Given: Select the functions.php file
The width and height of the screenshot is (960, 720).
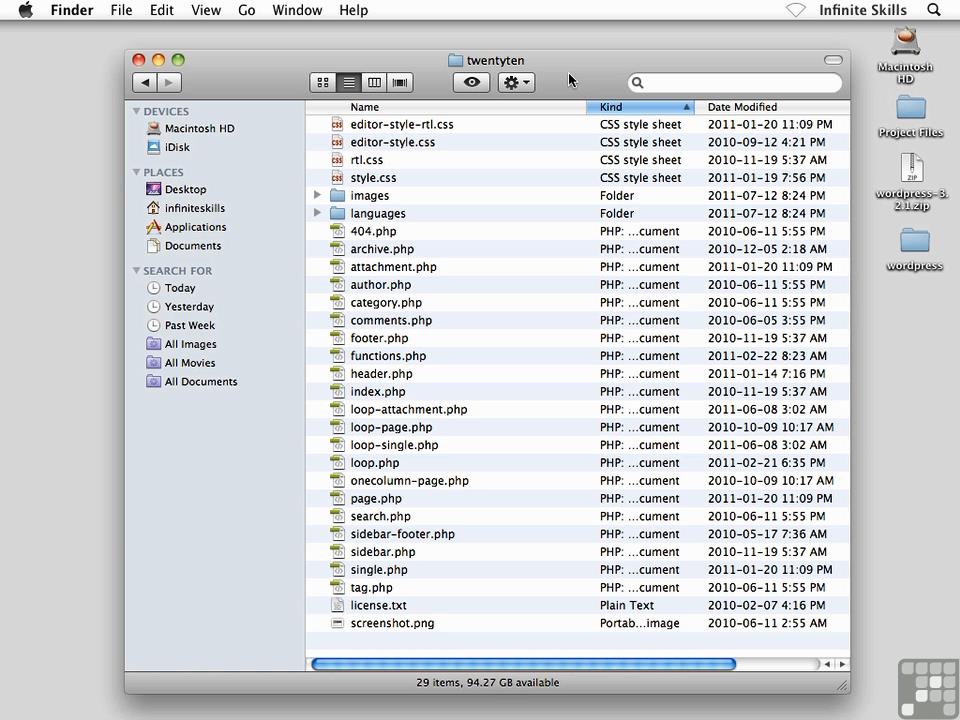Looking at the screenshot, I should (577, 356).
